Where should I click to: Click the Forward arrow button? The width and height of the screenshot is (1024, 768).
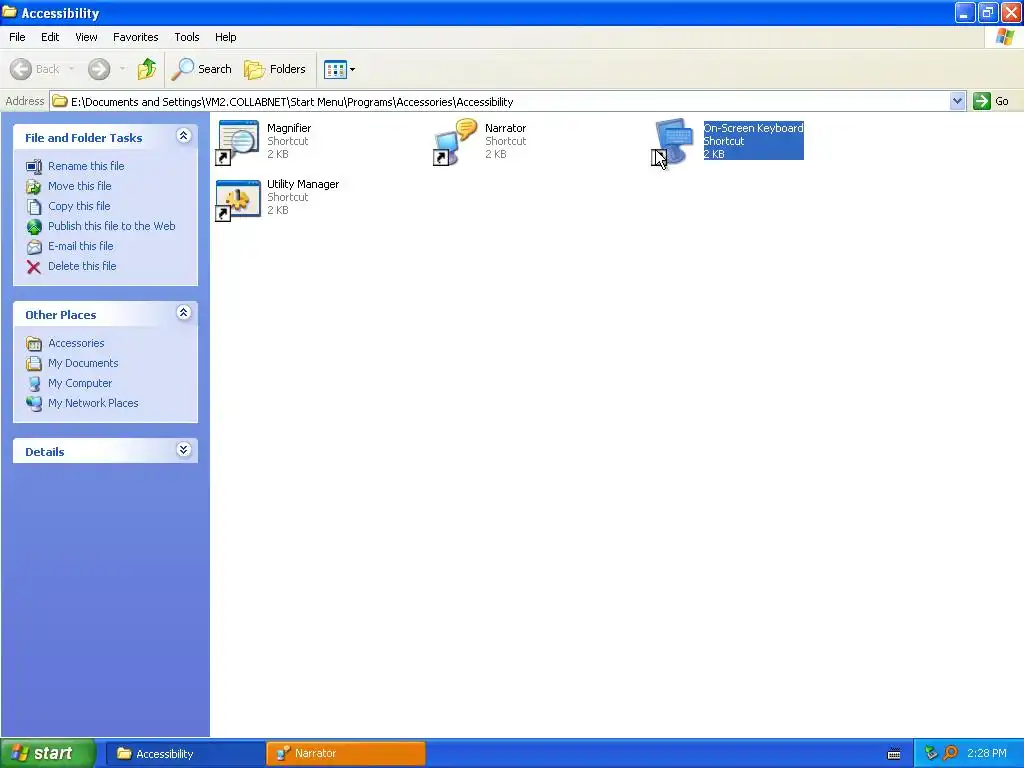(x=99, y=69)
